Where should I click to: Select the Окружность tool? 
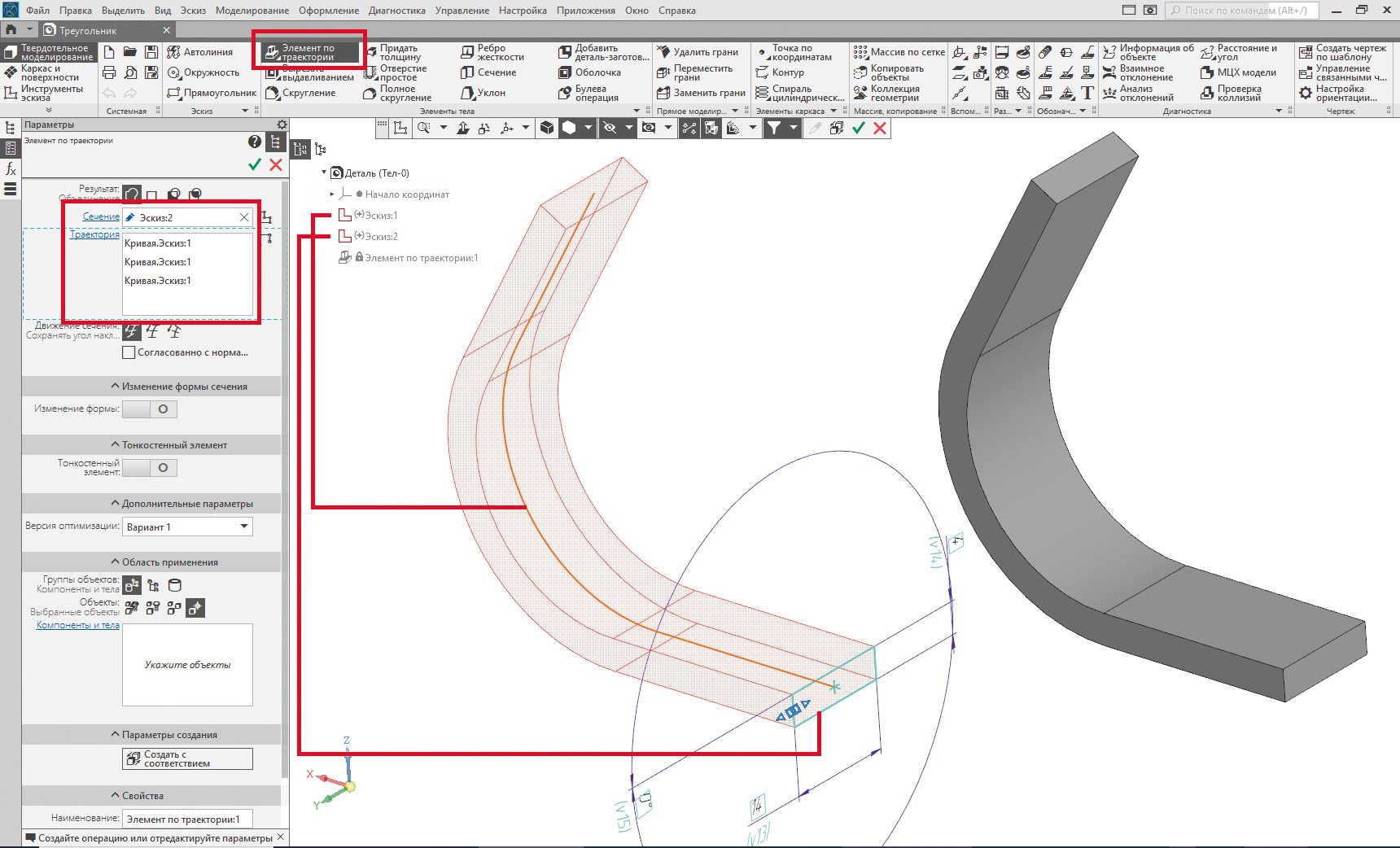click(x=203, y=72)
